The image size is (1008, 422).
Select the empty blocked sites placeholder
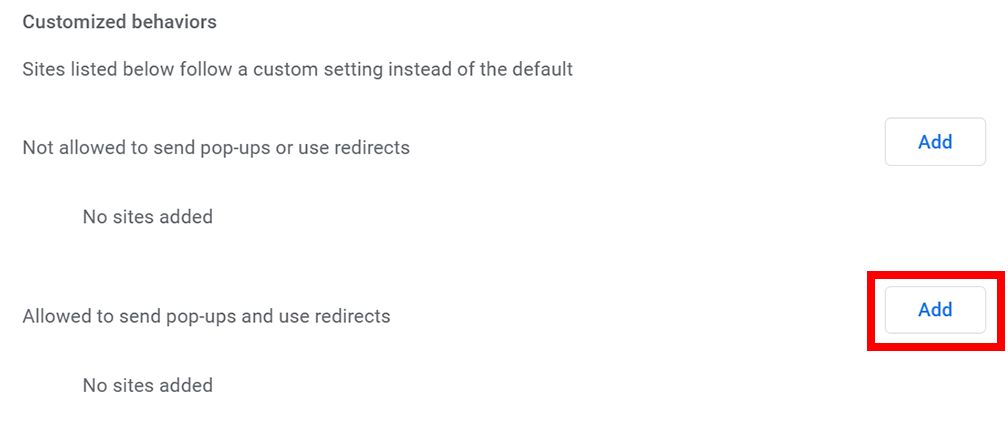[x=148, y=216]
